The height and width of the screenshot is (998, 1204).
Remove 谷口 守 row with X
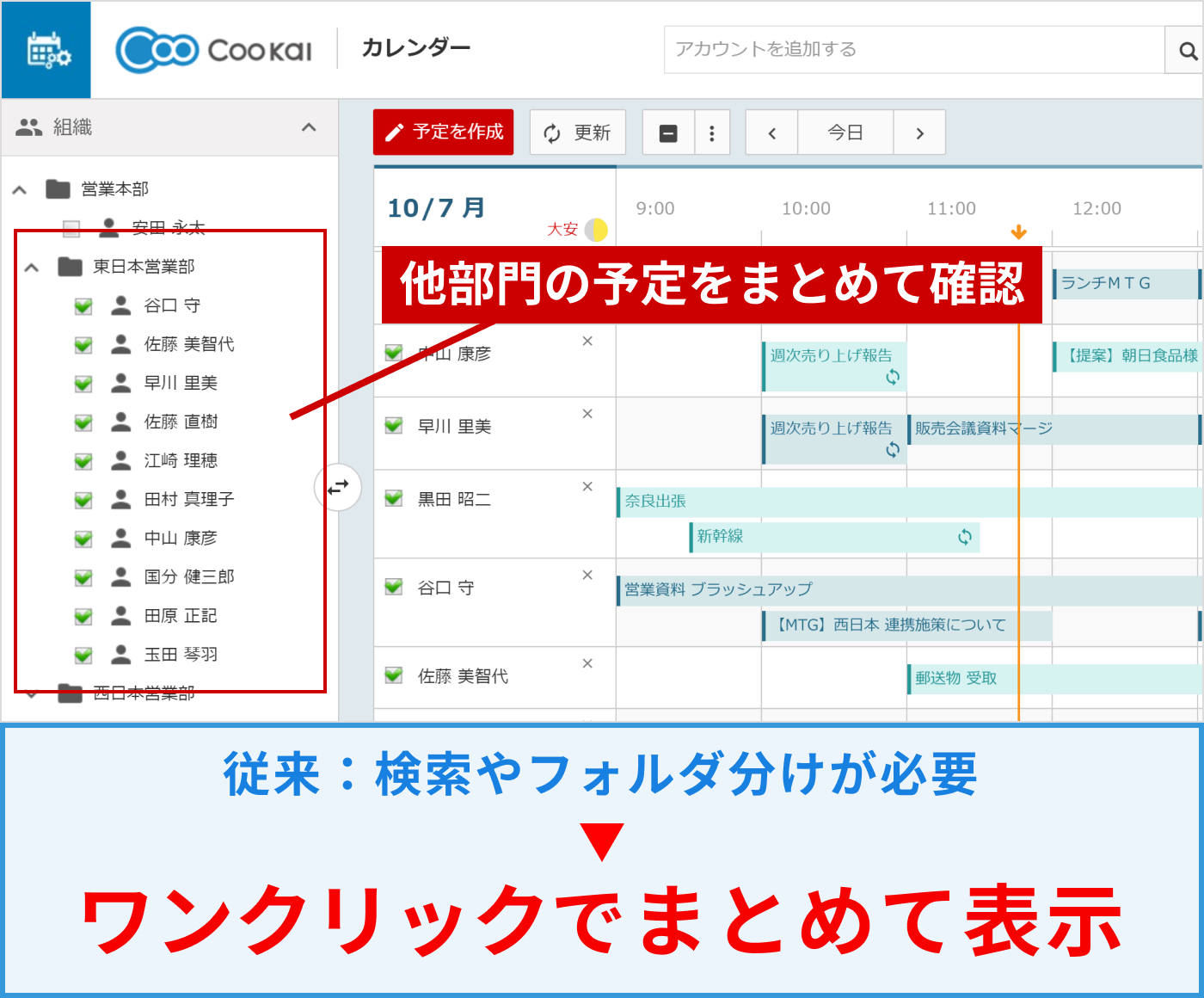[x=587, y=576]
